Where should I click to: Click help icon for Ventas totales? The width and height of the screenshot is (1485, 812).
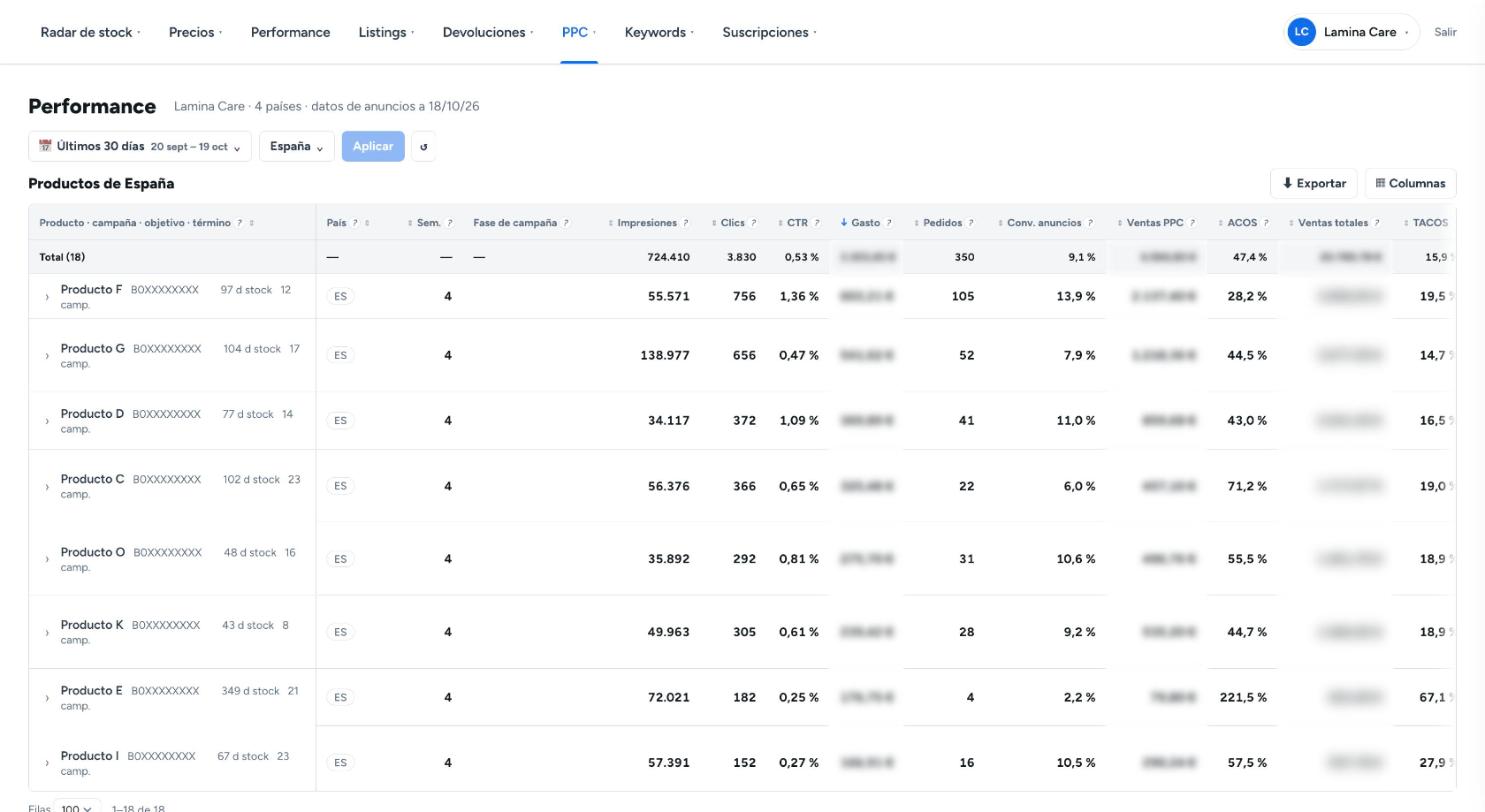click(x=1377, y=223)
